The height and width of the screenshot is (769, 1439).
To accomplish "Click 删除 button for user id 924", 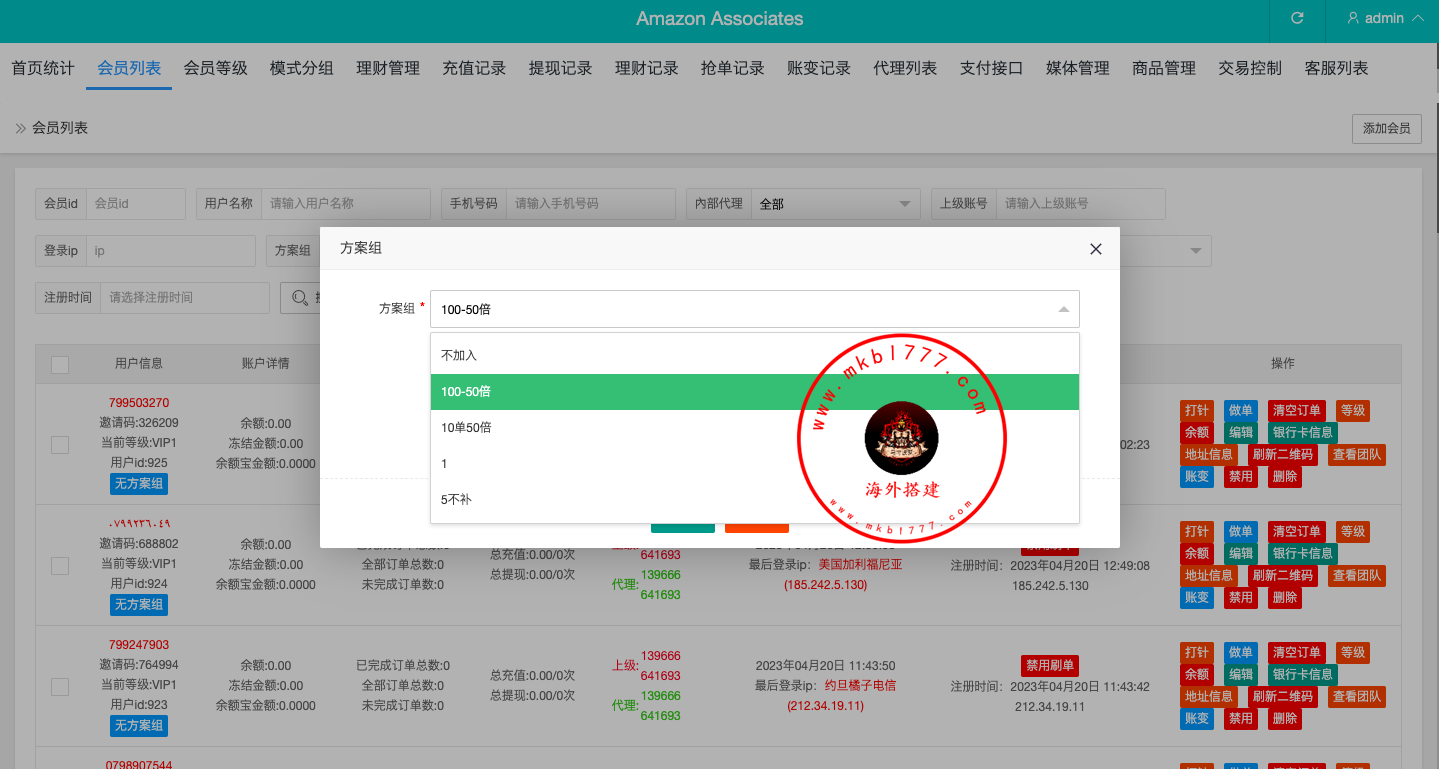I will click(x=1285, y=597).
